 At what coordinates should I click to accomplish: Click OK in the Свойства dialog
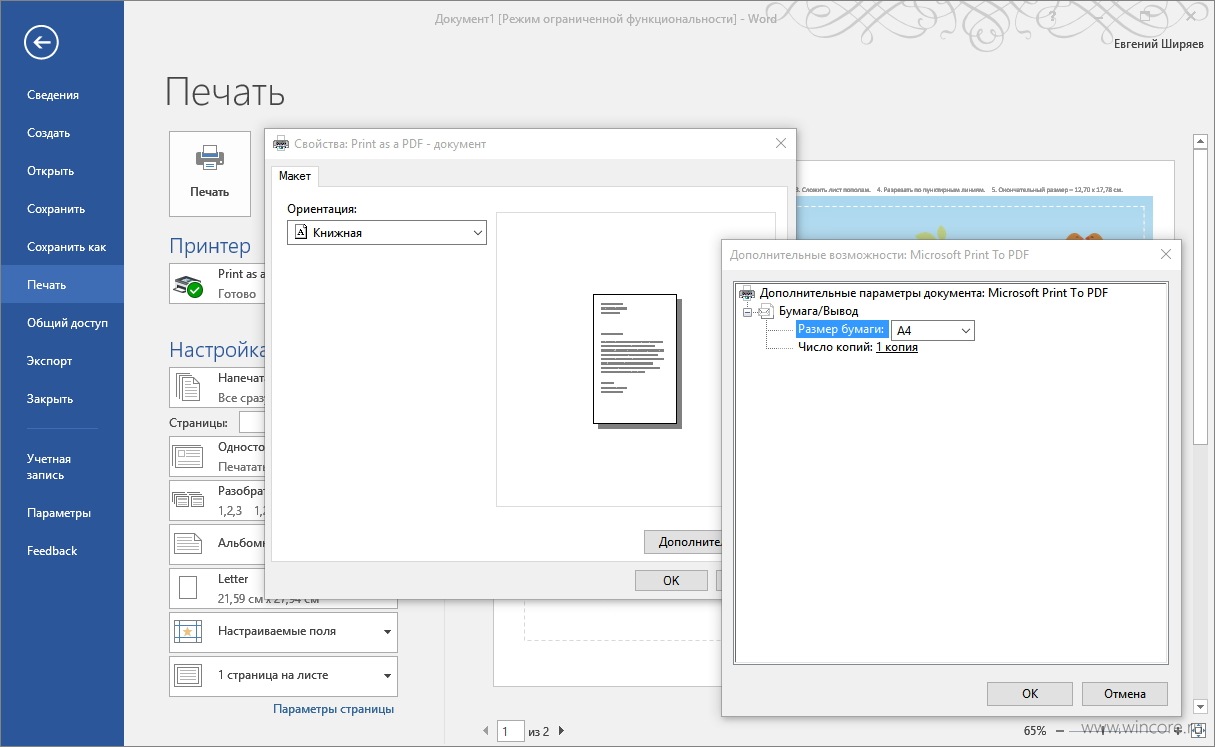pos(671,580)
